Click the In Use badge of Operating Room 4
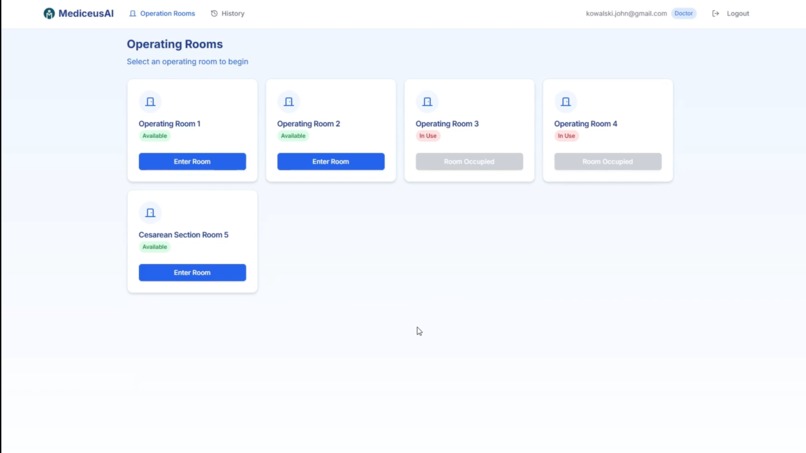The height and width of the screenshot is (453, 806). [566, 136]
